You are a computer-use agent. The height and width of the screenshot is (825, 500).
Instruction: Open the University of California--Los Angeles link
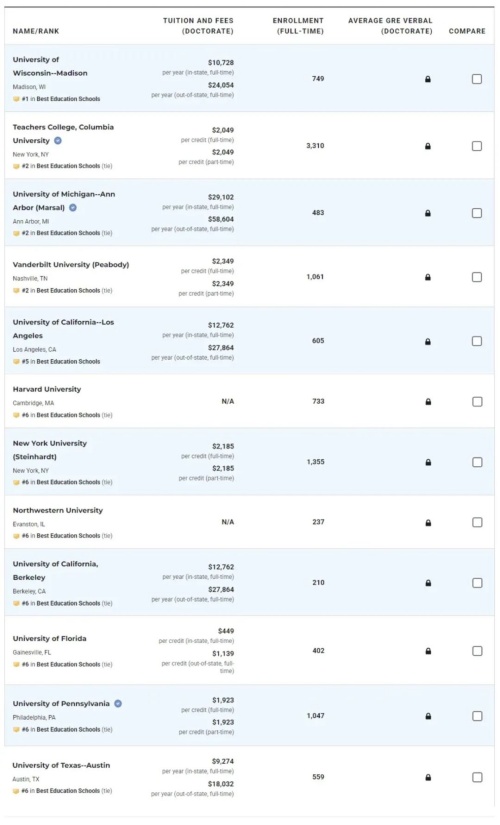point(63,329)
